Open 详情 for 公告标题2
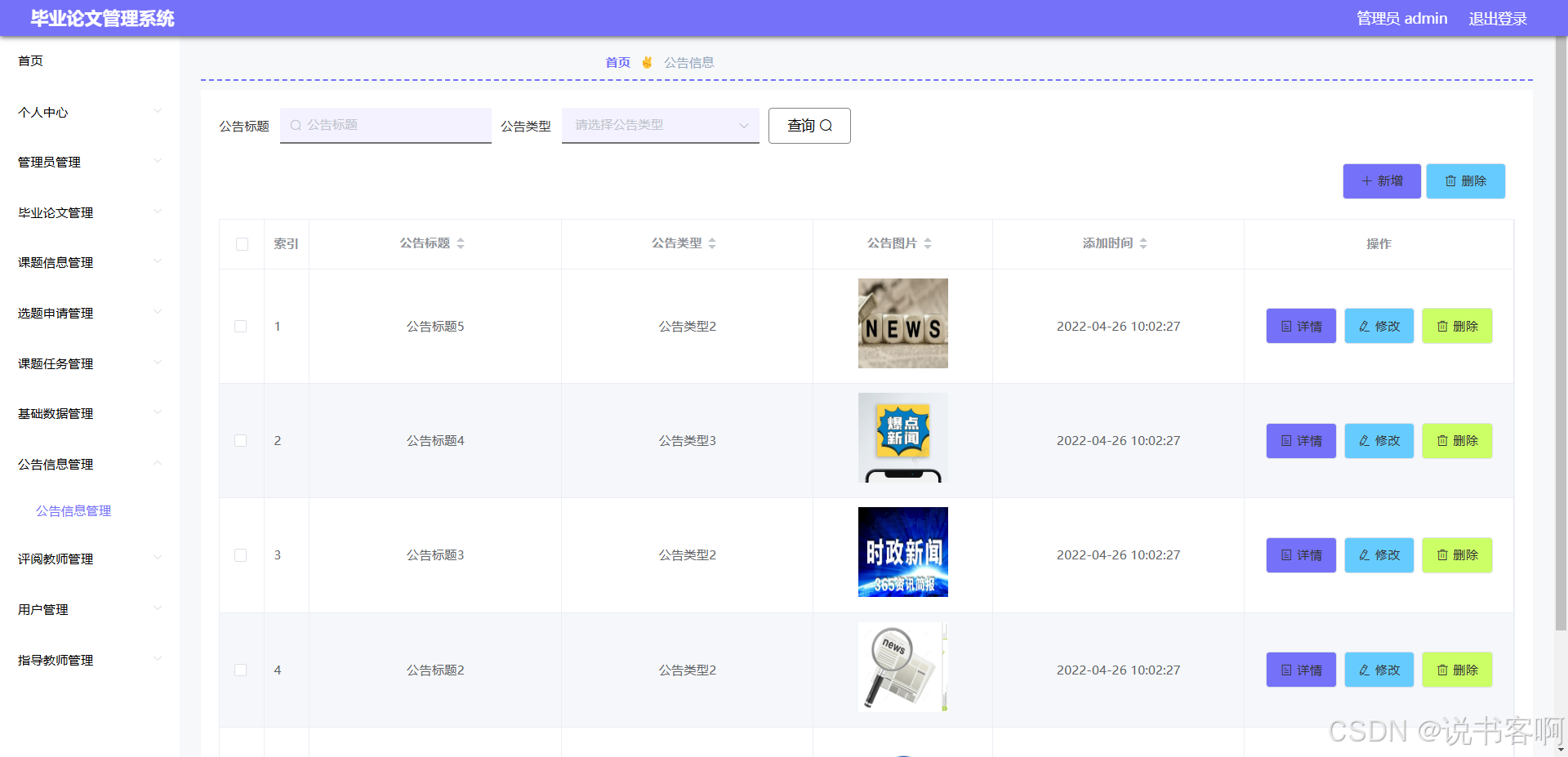Image resolution: width=1568 pixels, height=757 pixels. click(1301, 670)
